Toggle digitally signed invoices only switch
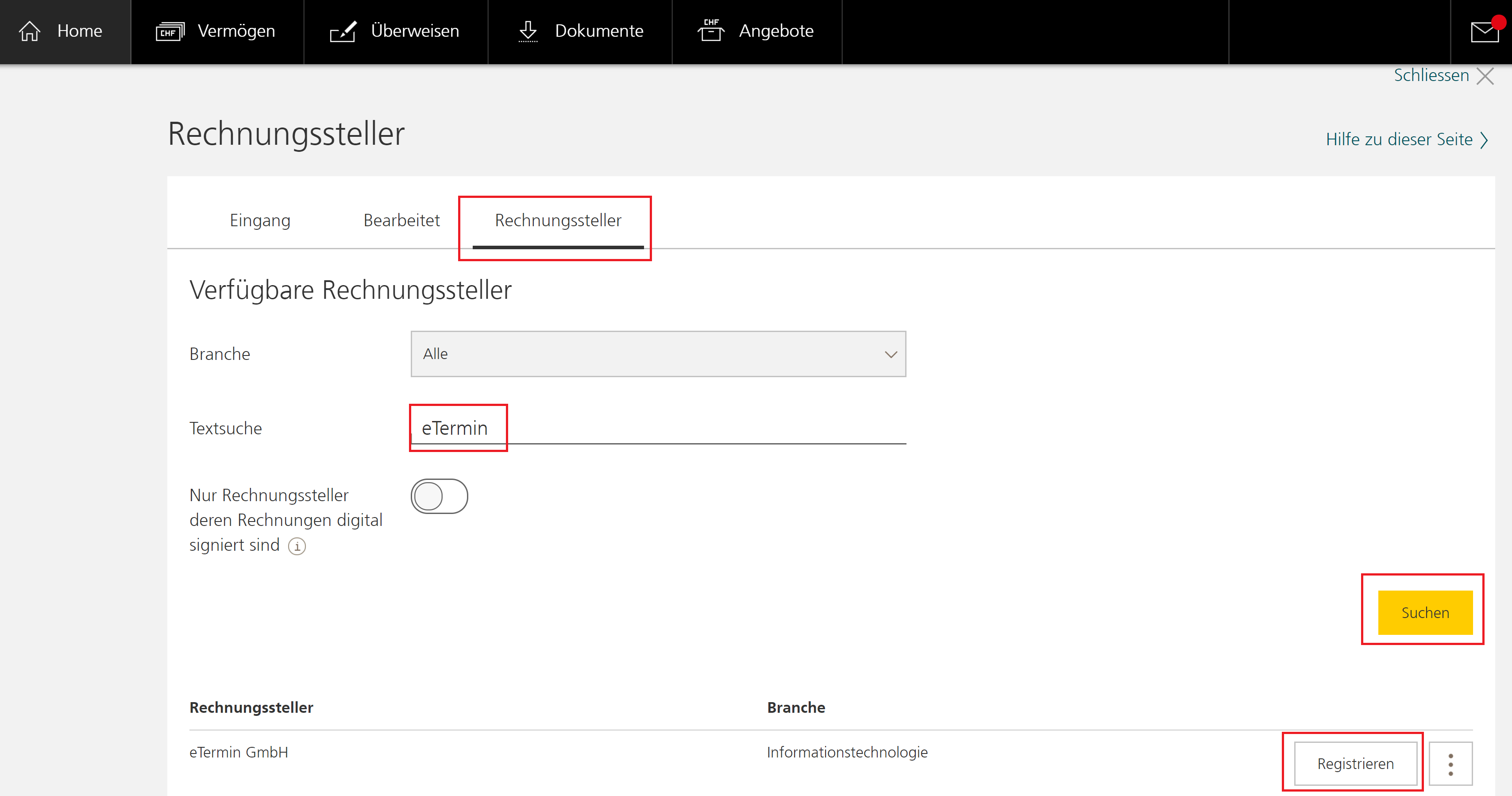The width and height of the screenshot is (1512, 796). pyautogui.click(x=439, y=497)
